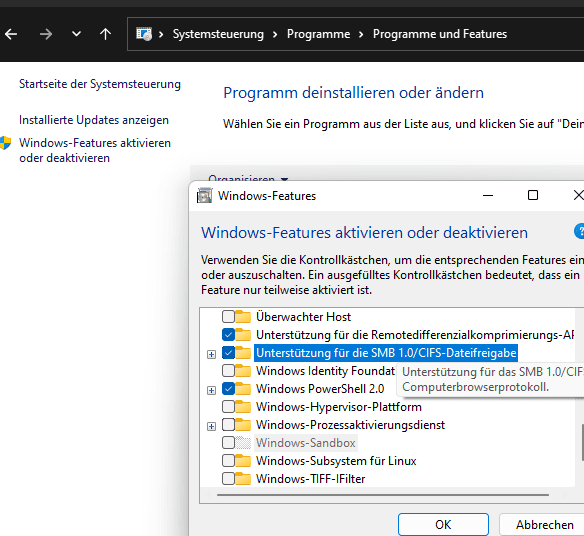The width and height of the screenshot is (584, 536).
Task: Click folder icon of Remotedifferenzialkomprimierung row
Action: (243, 334)
